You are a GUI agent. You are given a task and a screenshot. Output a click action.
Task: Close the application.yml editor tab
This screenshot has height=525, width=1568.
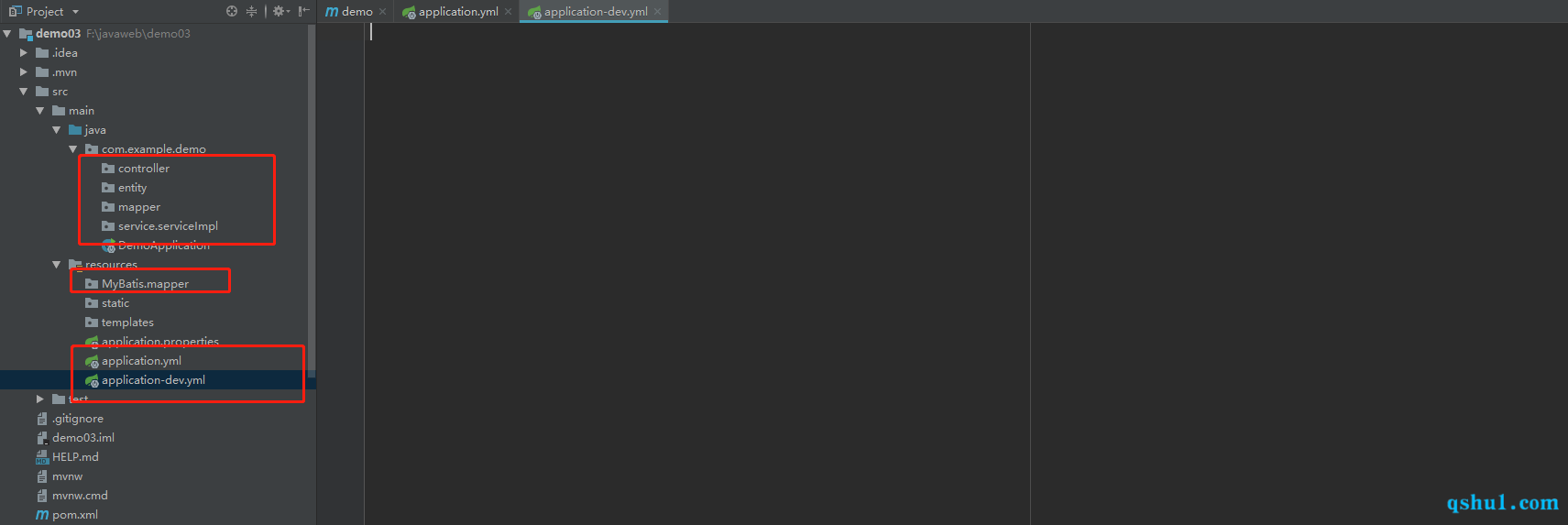[508, 12]
